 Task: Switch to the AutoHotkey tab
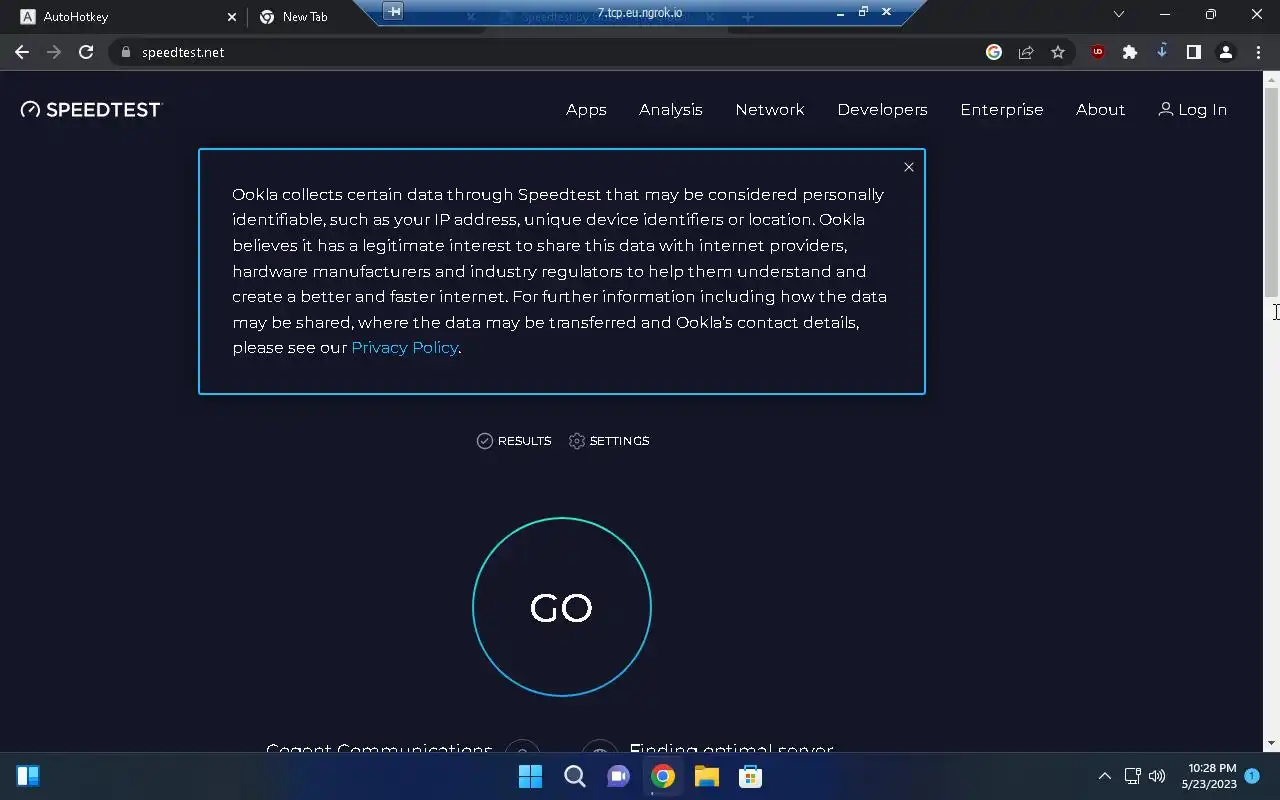coord(125,17)
